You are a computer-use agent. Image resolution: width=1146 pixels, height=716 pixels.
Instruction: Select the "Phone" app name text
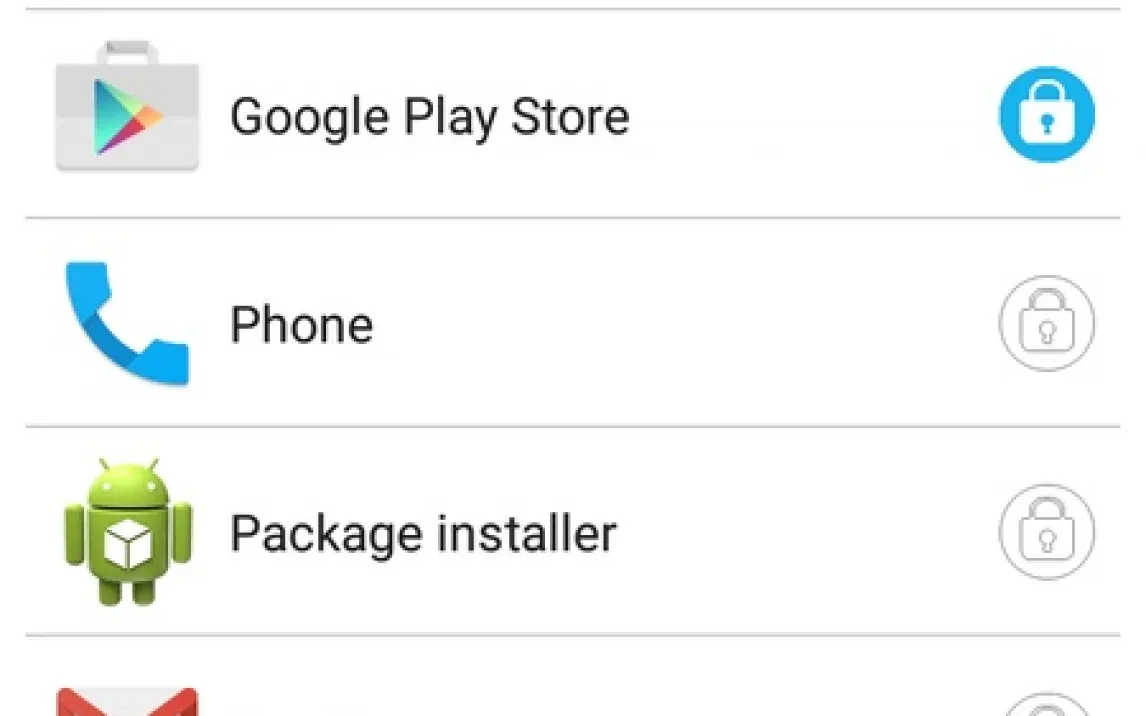click(301, 325)
